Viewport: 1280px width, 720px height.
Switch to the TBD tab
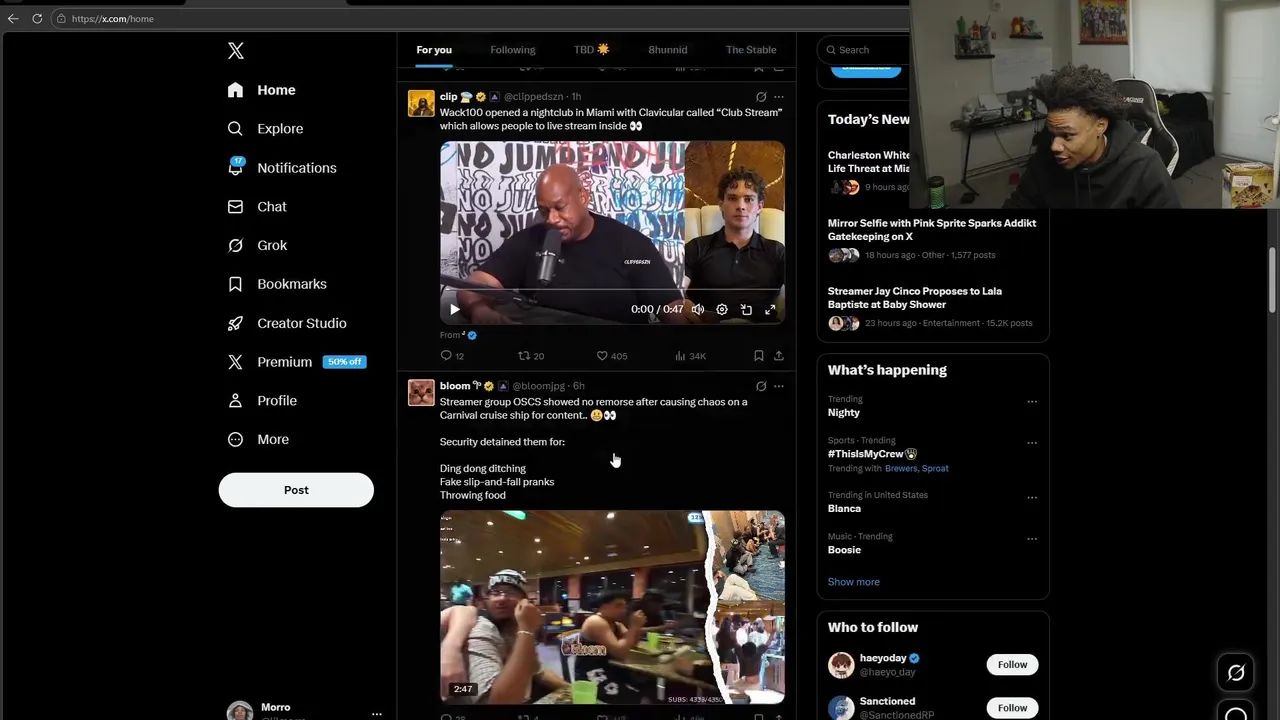[591, 50]
